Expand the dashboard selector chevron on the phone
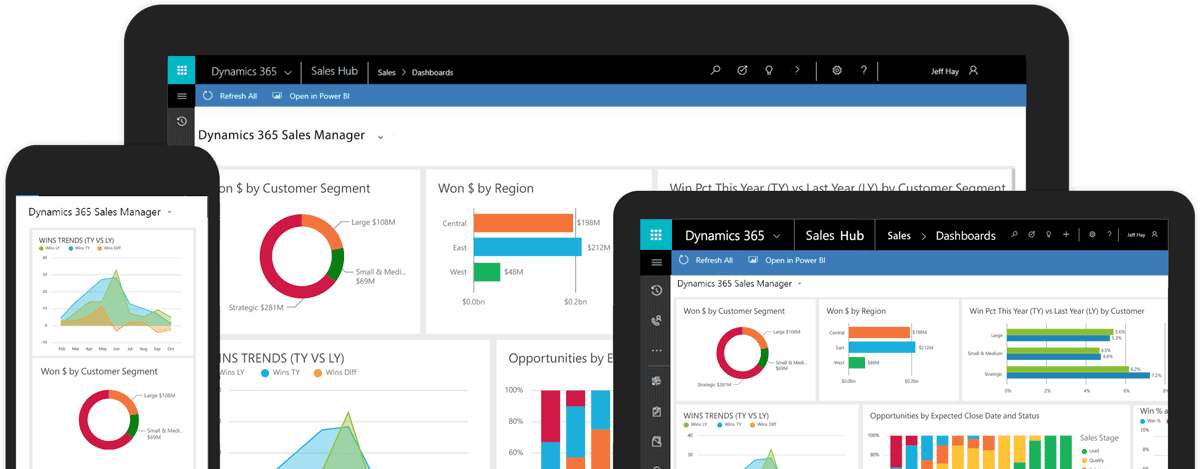Image resolution: width=1200 pixels, height=469 pixels. point(170,212)
